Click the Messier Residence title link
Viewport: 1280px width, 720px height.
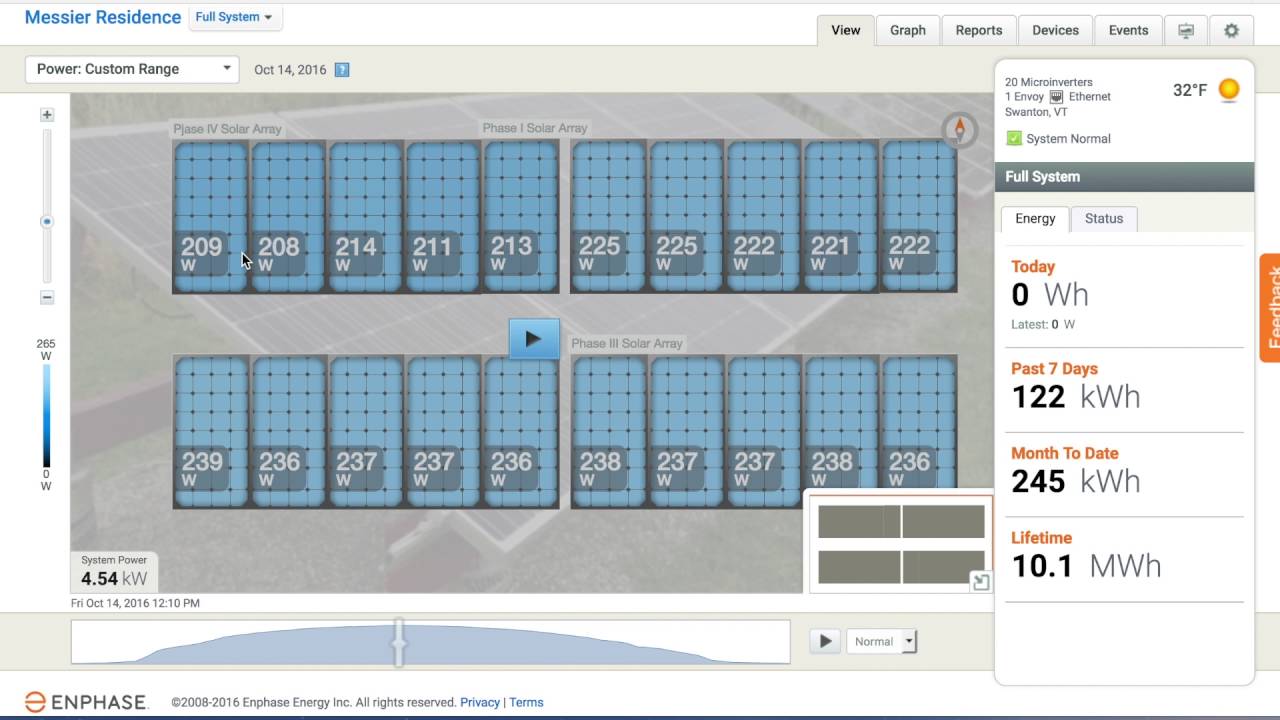click(x=103, y=17)
